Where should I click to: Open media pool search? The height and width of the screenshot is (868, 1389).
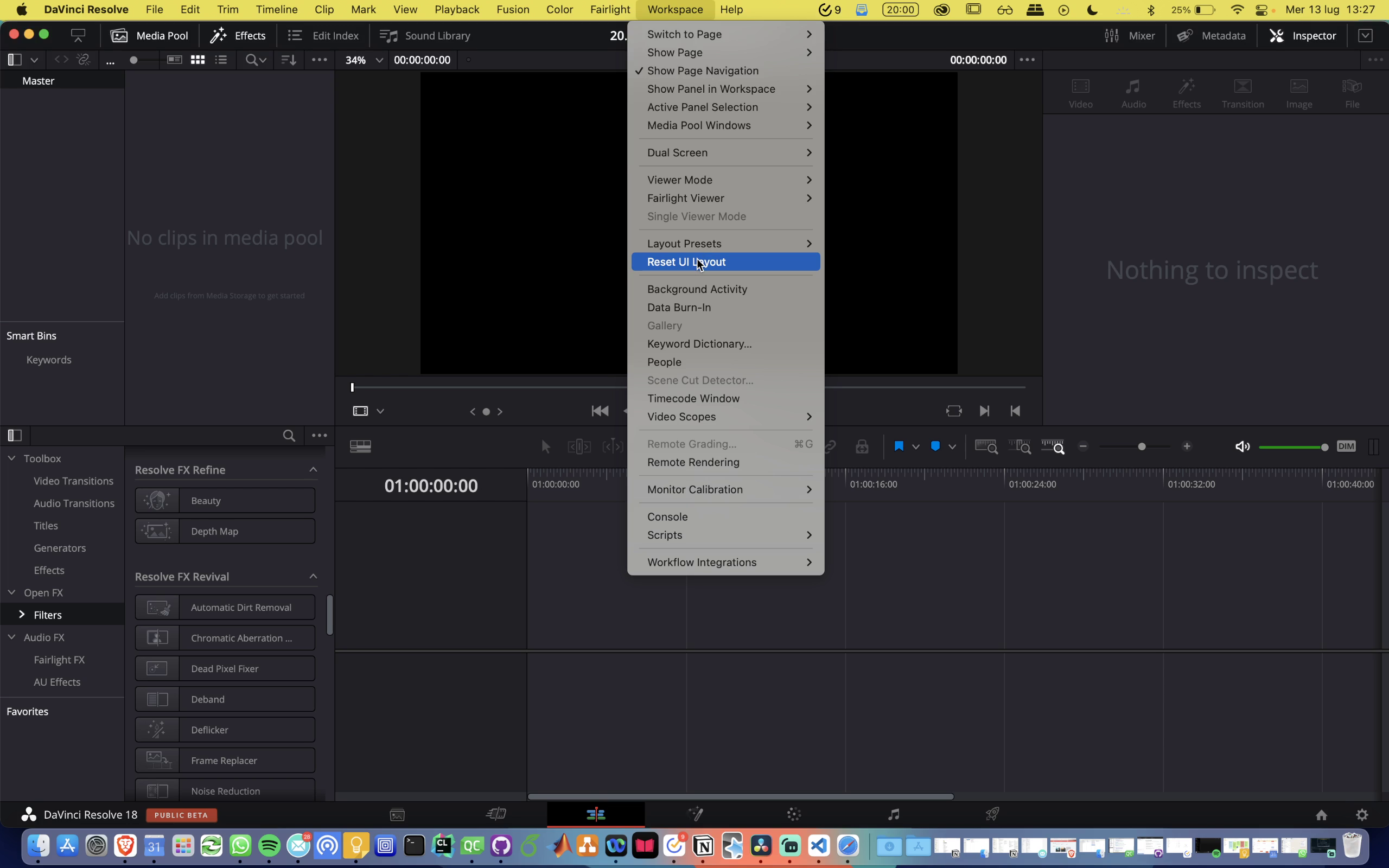256,60
